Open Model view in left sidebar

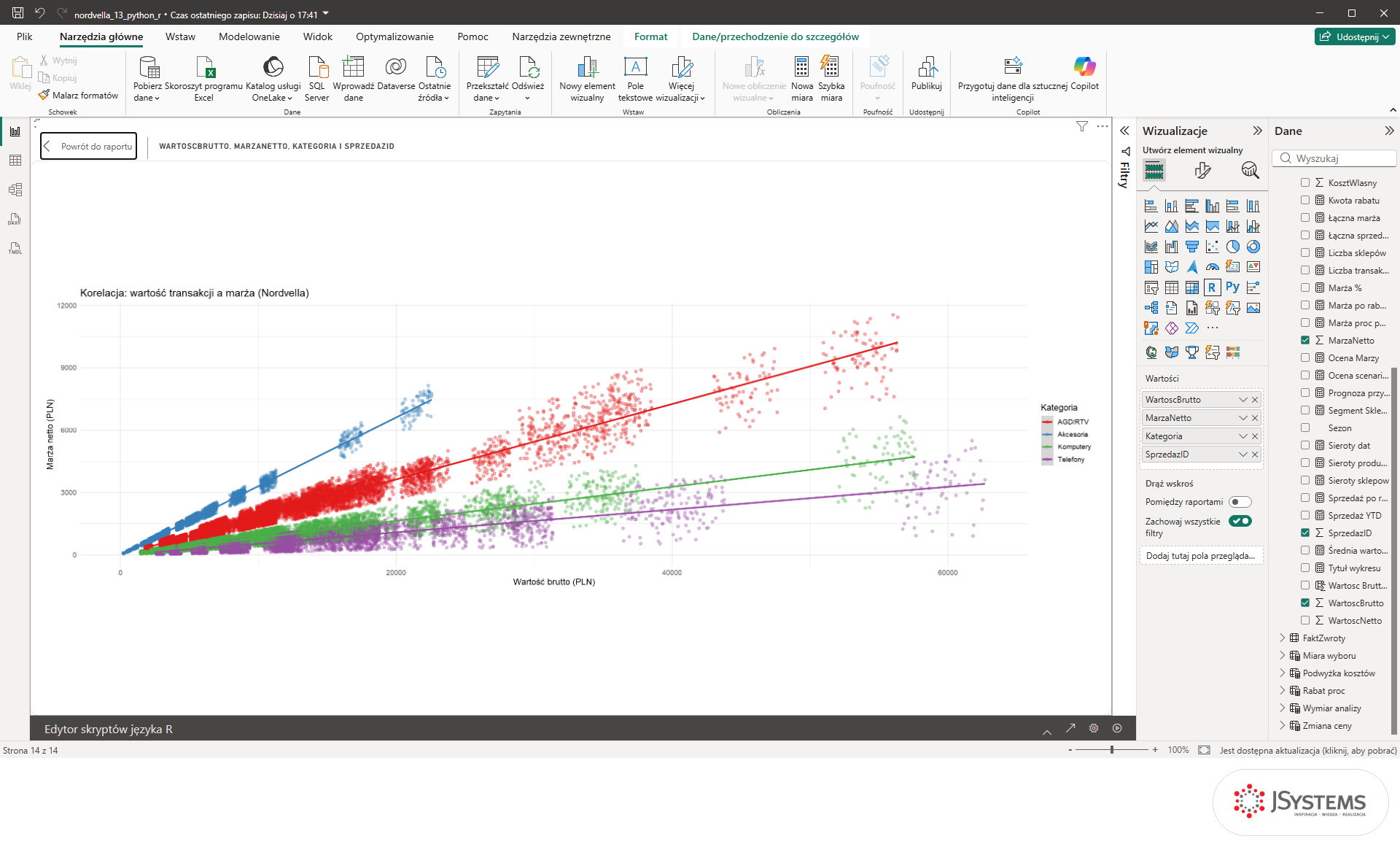click(15, 190)
